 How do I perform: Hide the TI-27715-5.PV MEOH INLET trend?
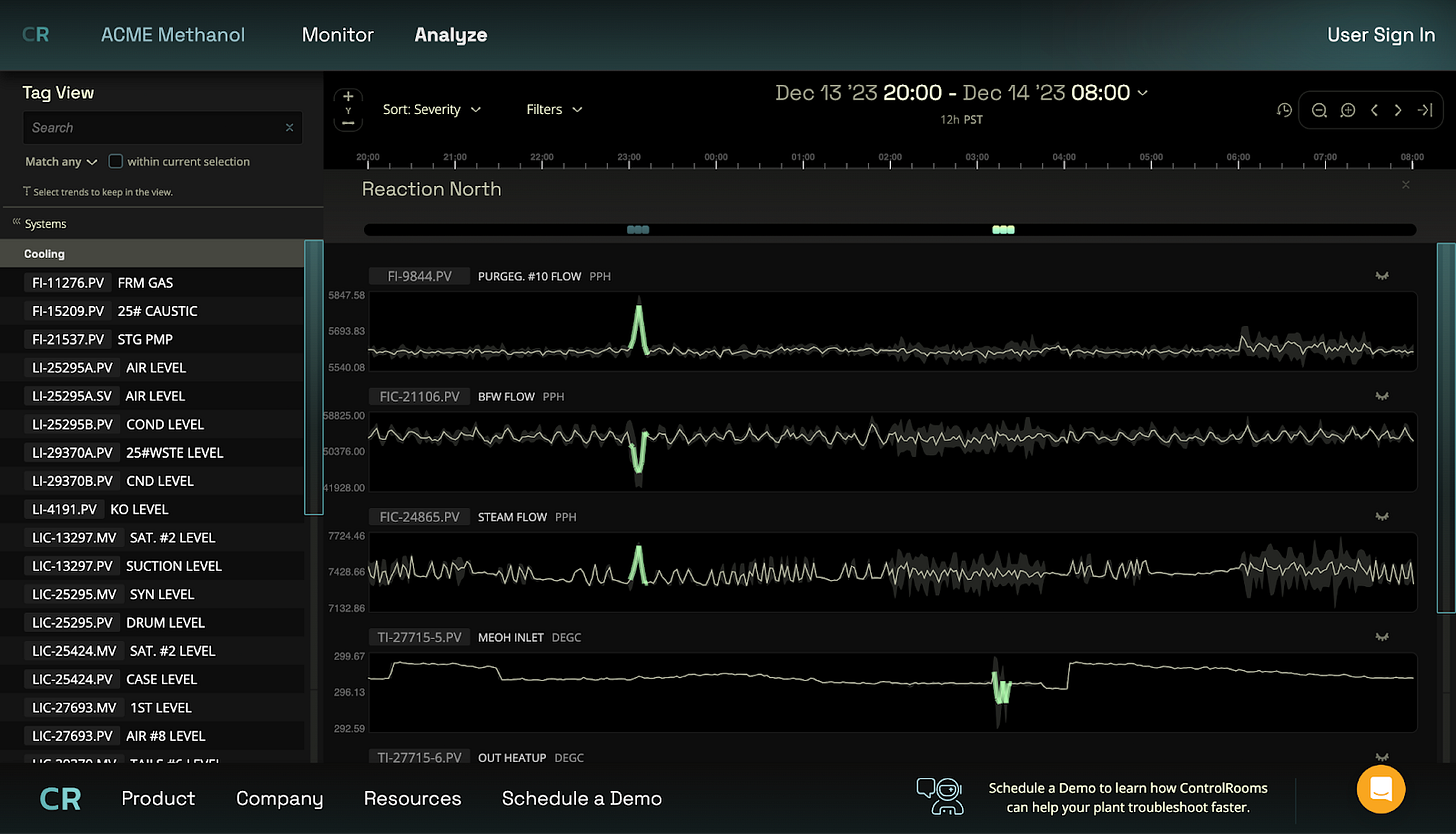(x=1382, y=637)
